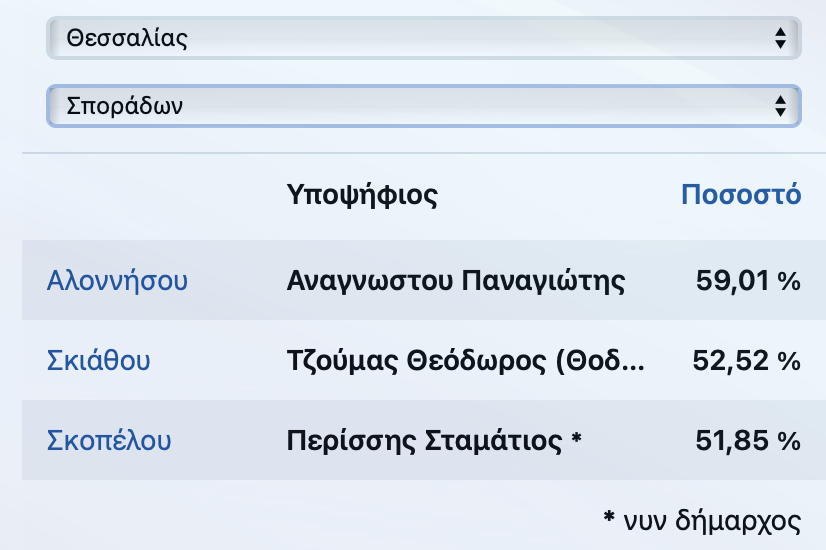Image resolution: width=826 pixels, height=550 pixels.
Task: Open the Σκοπέλου municipality link
Action: [x=109, y=440]
